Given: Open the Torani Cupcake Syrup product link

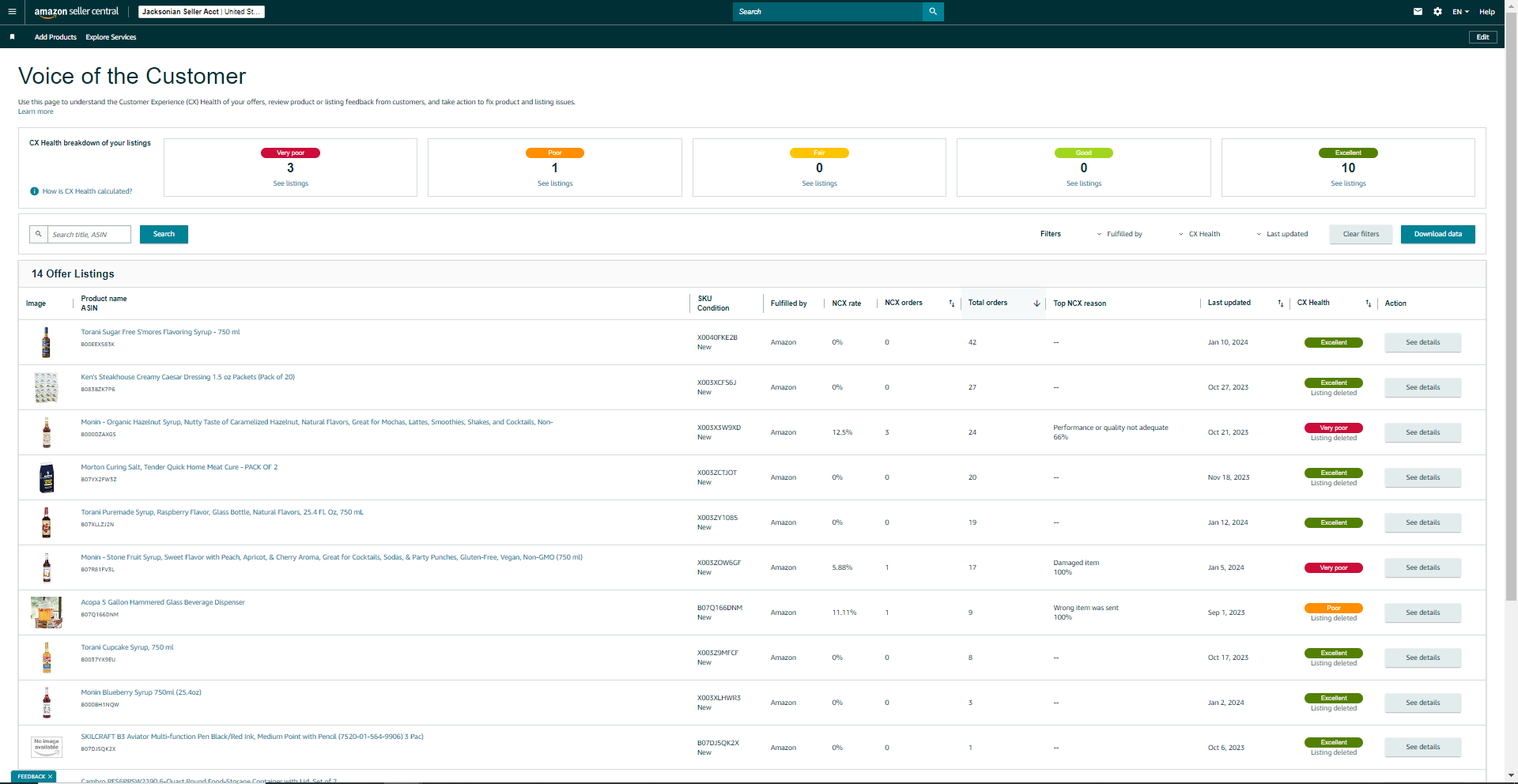Looking at the screenshot, I should coord(126,647).
